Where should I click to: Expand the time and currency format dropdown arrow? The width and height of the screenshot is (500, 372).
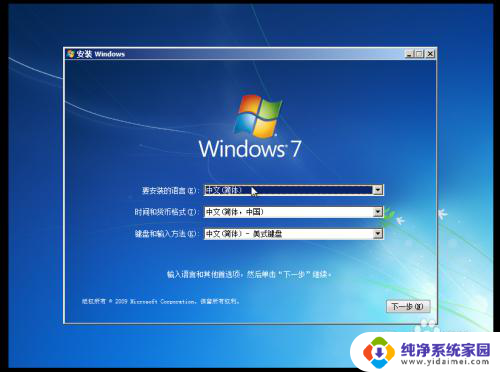click(x=377, y=212)
